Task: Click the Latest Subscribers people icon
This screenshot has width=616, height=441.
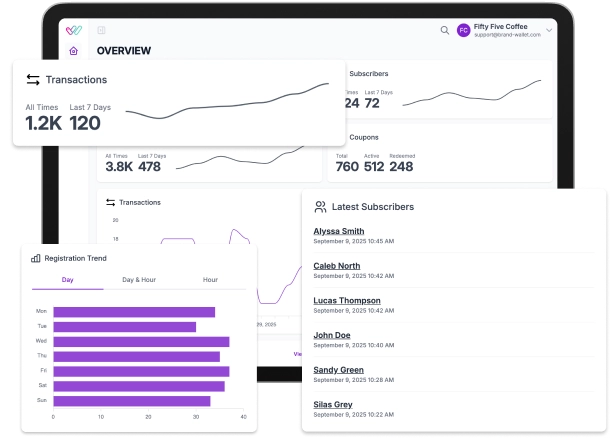Action: pyautogui.click(x=320, y=207)
